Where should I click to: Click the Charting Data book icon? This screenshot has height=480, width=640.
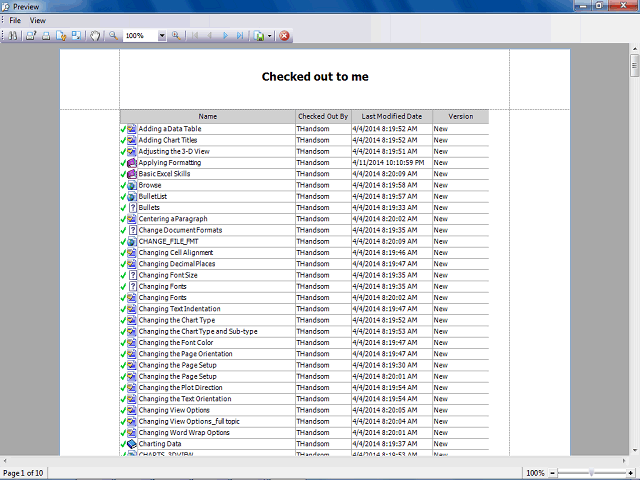click(x=131, y=444)
